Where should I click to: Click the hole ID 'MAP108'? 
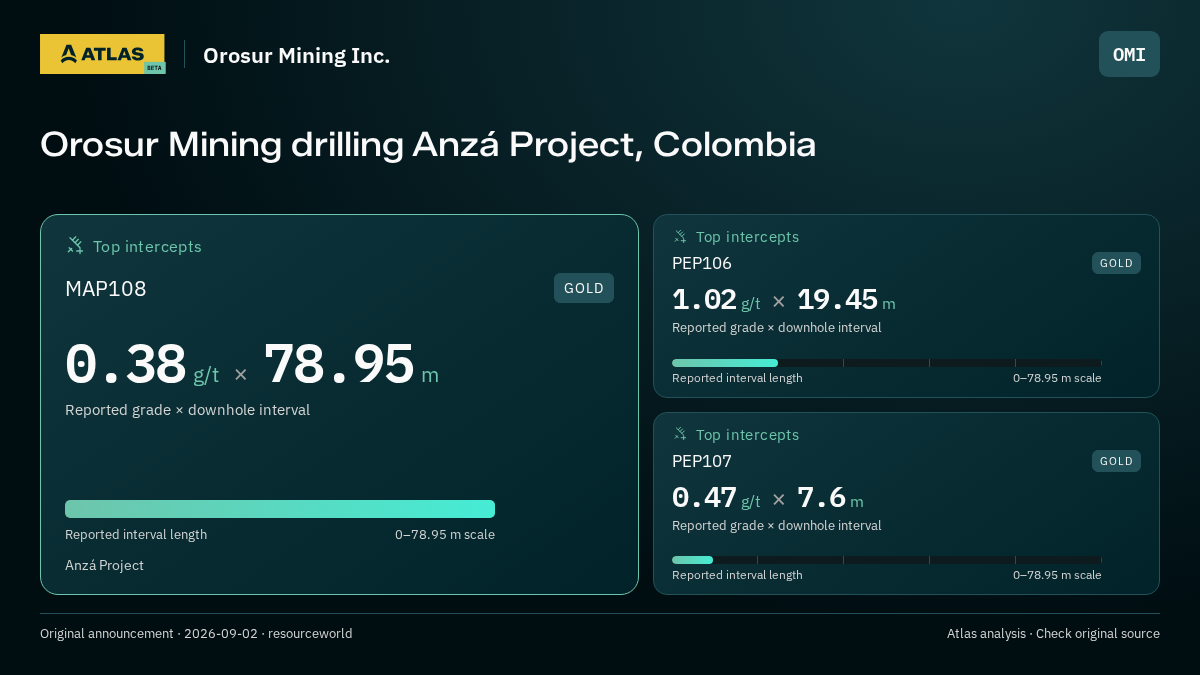click(106, 289)
